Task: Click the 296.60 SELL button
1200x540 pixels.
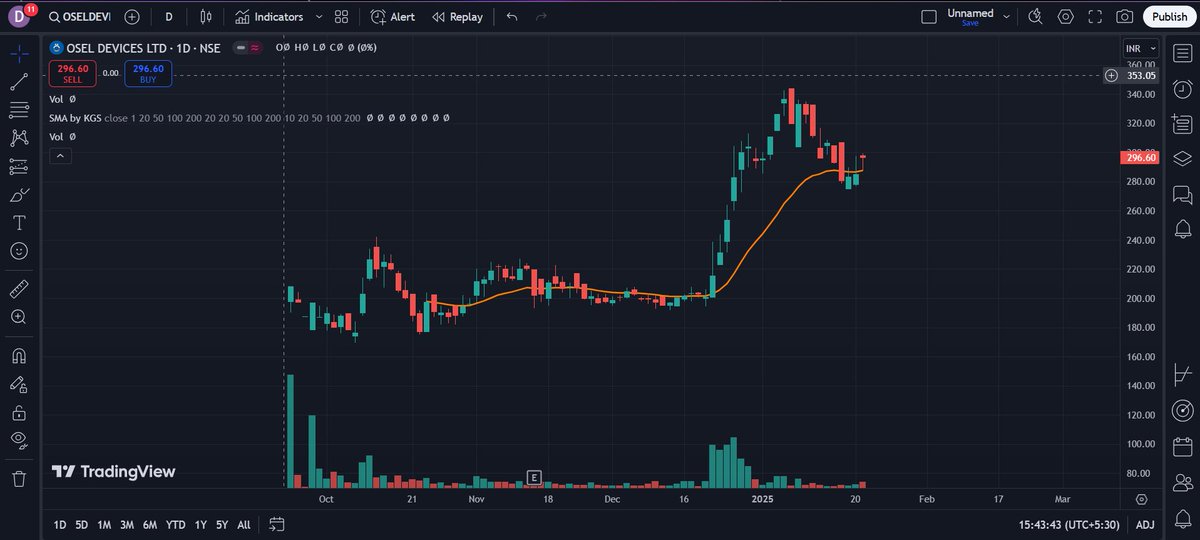Action: (74, 73)
